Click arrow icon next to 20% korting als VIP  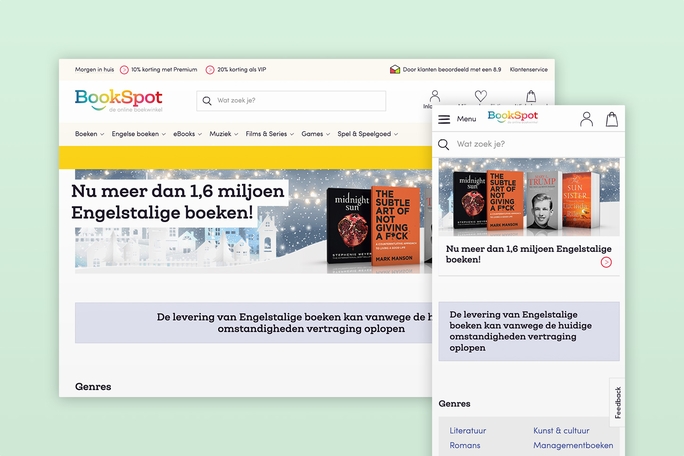tap(210, 70)
